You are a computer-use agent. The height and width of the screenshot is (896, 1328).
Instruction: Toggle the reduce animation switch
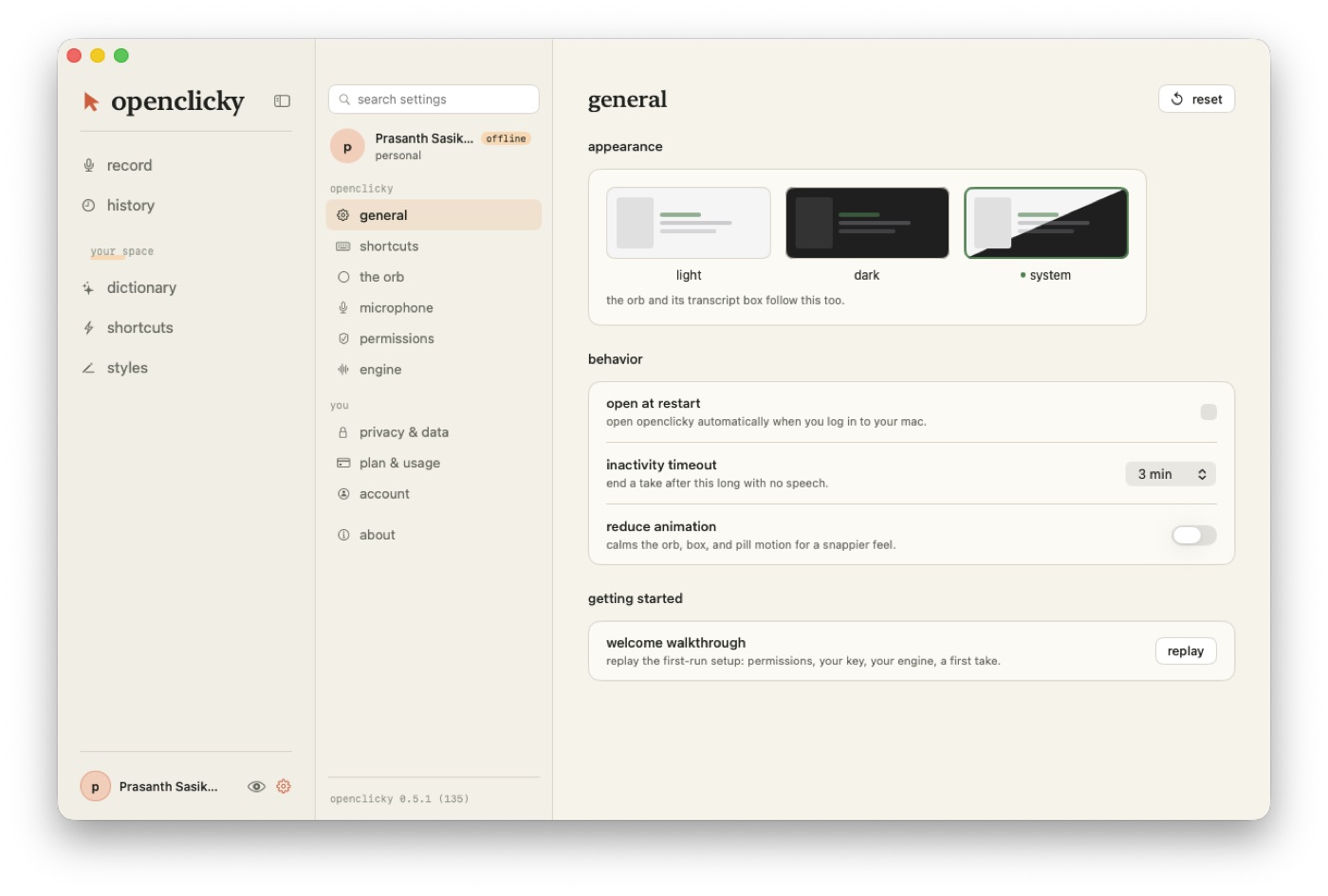pyautogui.click(x=1193, y=536)
